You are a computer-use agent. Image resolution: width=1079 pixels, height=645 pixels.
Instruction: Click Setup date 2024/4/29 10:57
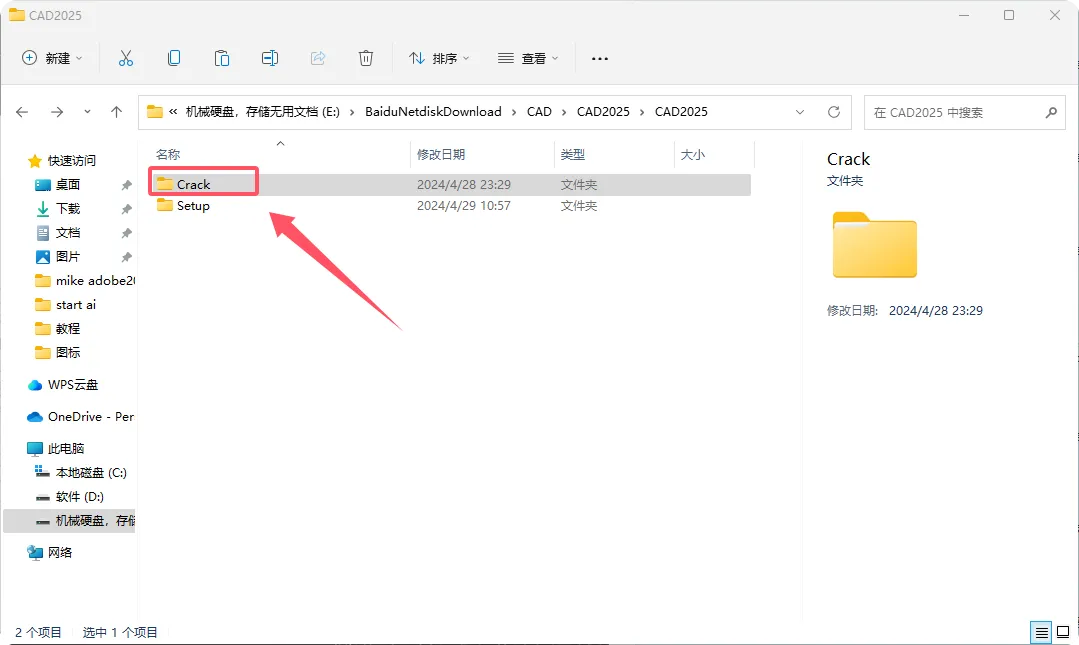(464, 206)
